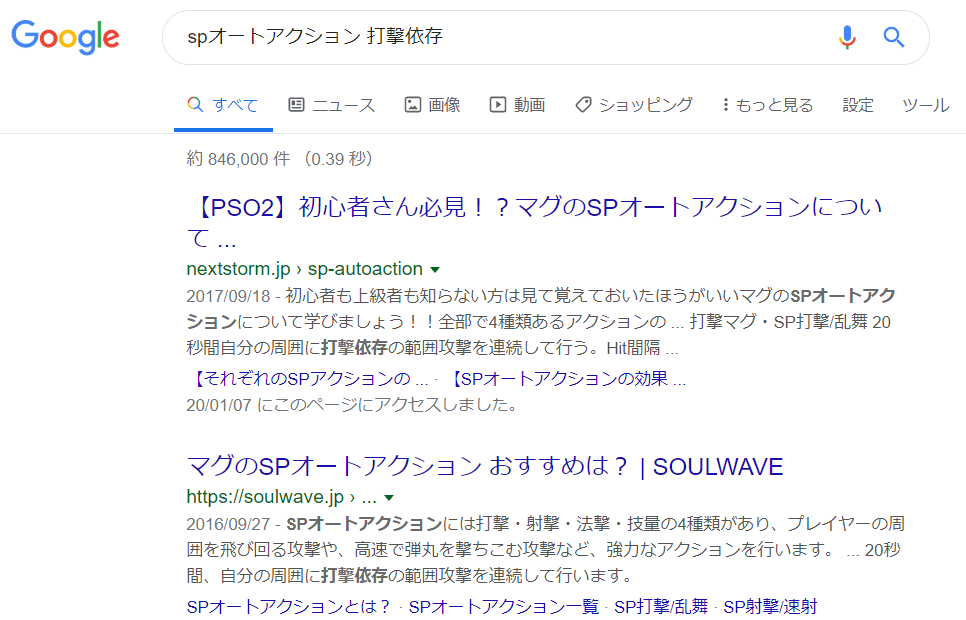Open the もっと見る menu
This screenshot has width=966, height=620.
click(768, 105)
